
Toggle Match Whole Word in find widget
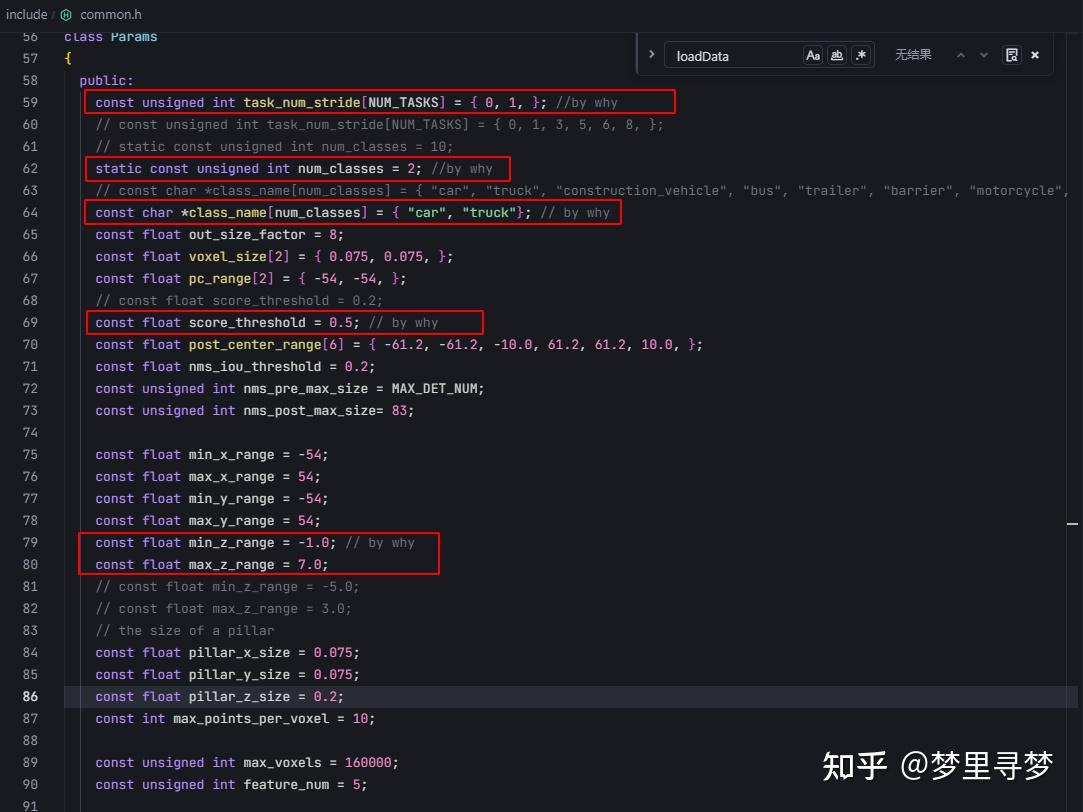836,55
